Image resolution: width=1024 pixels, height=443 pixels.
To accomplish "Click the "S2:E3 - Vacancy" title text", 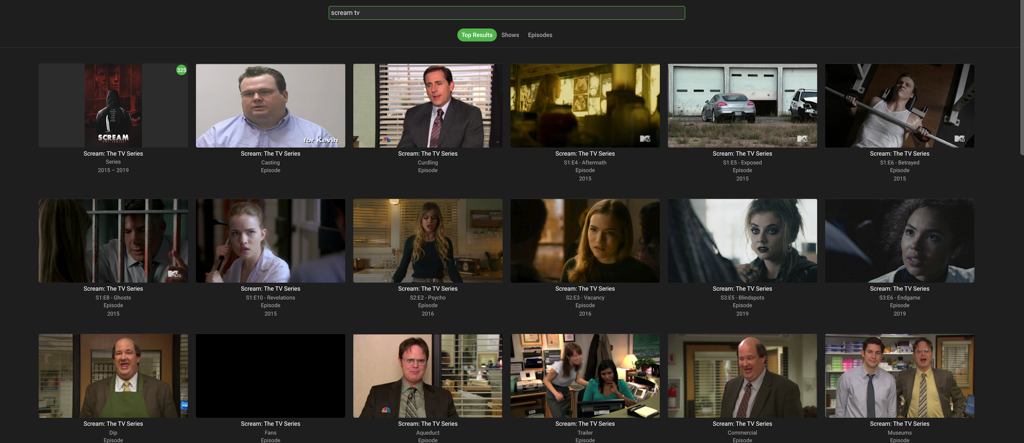I will click(585, 298).
